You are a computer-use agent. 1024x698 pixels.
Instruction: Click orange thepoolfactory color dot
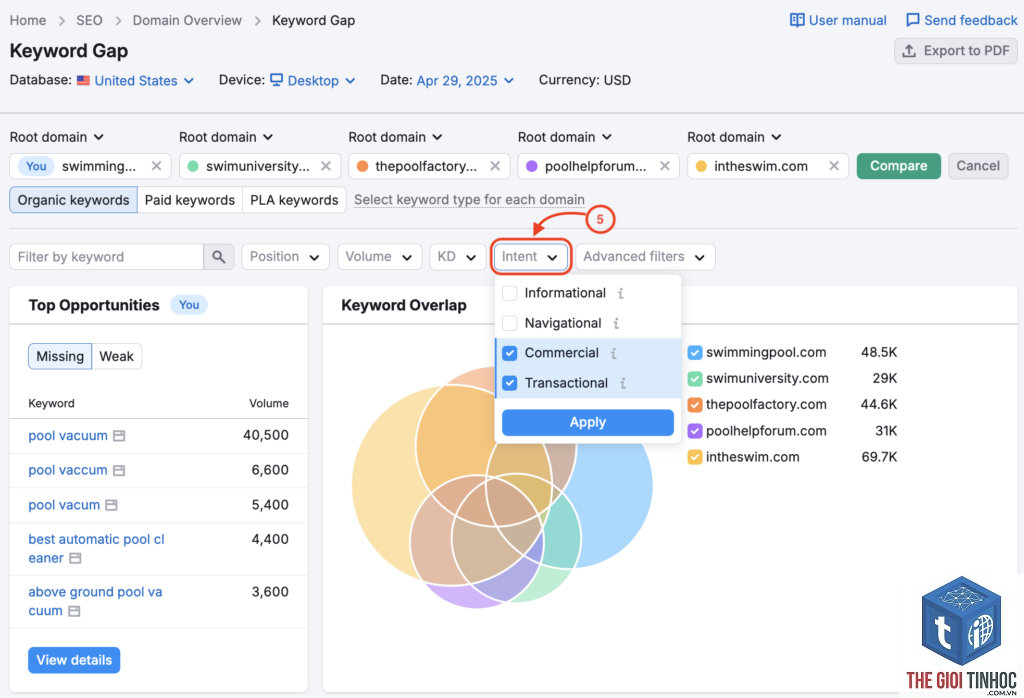[x=362, y=166]
